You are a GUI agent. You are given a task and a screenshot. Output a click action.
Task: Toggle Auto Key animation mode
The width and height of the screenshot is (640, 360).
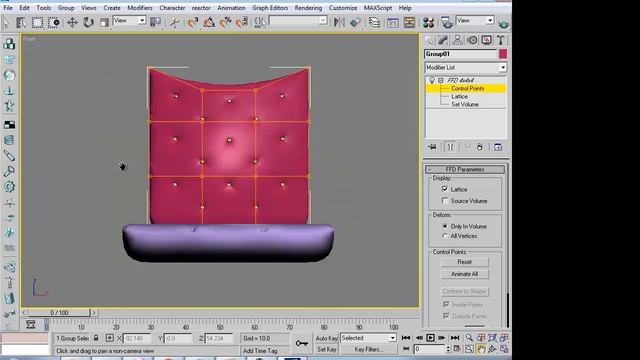coord(327,338)
